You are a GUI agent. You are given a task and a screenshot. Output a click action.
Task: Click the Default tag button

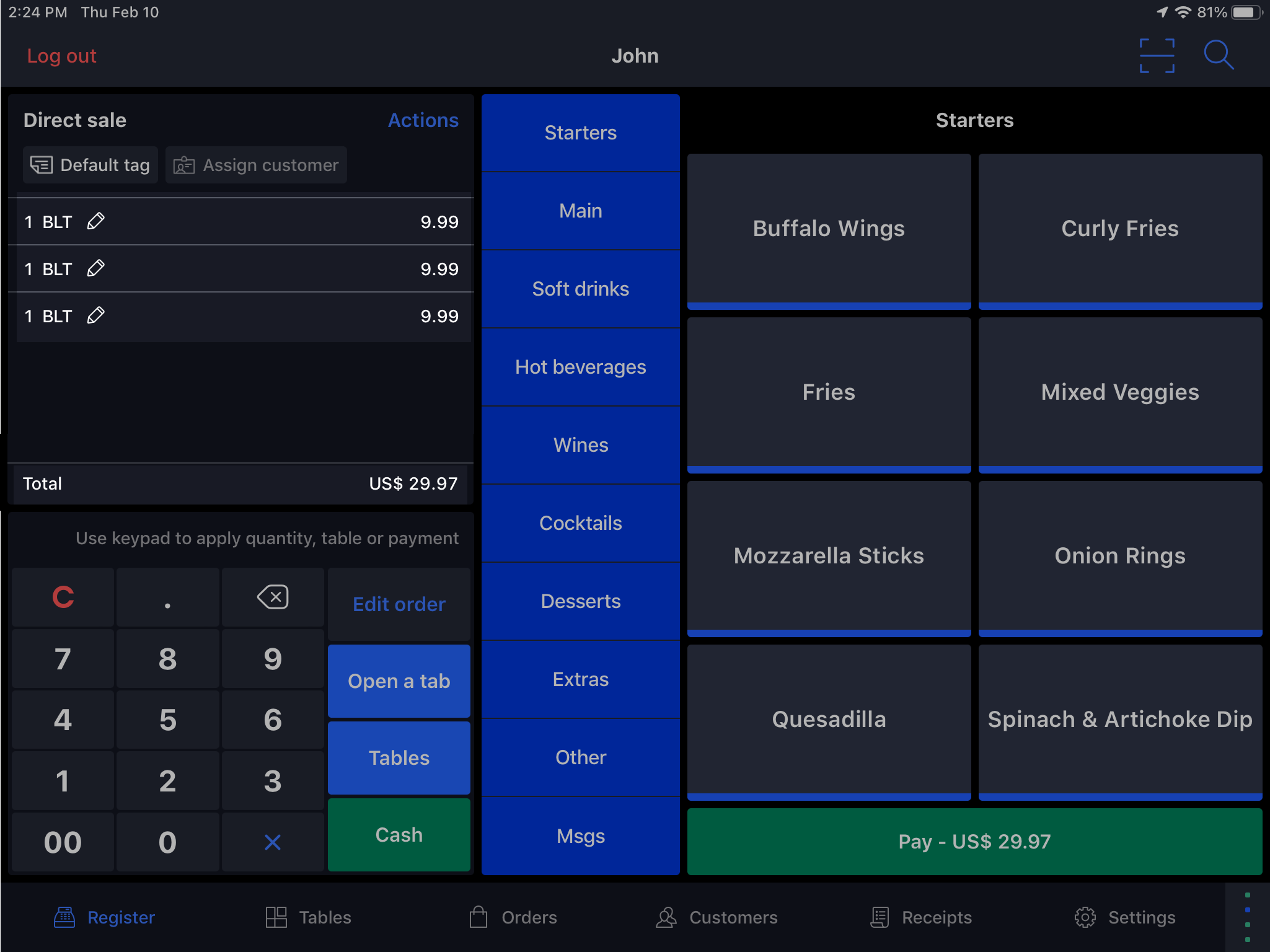90,165
